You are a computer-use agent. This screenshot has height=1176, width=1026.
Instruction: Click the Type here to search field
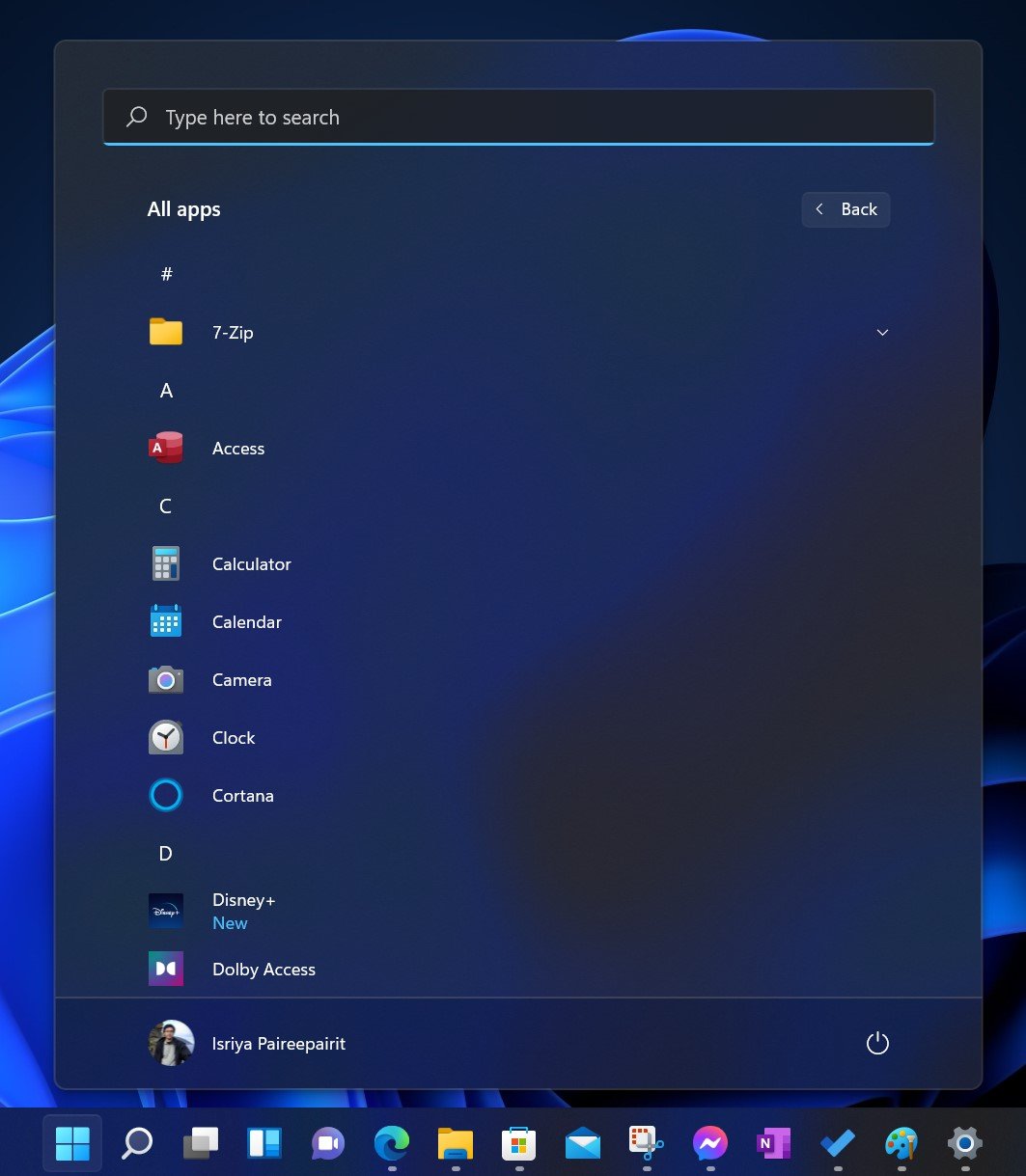tap(518, 117)
